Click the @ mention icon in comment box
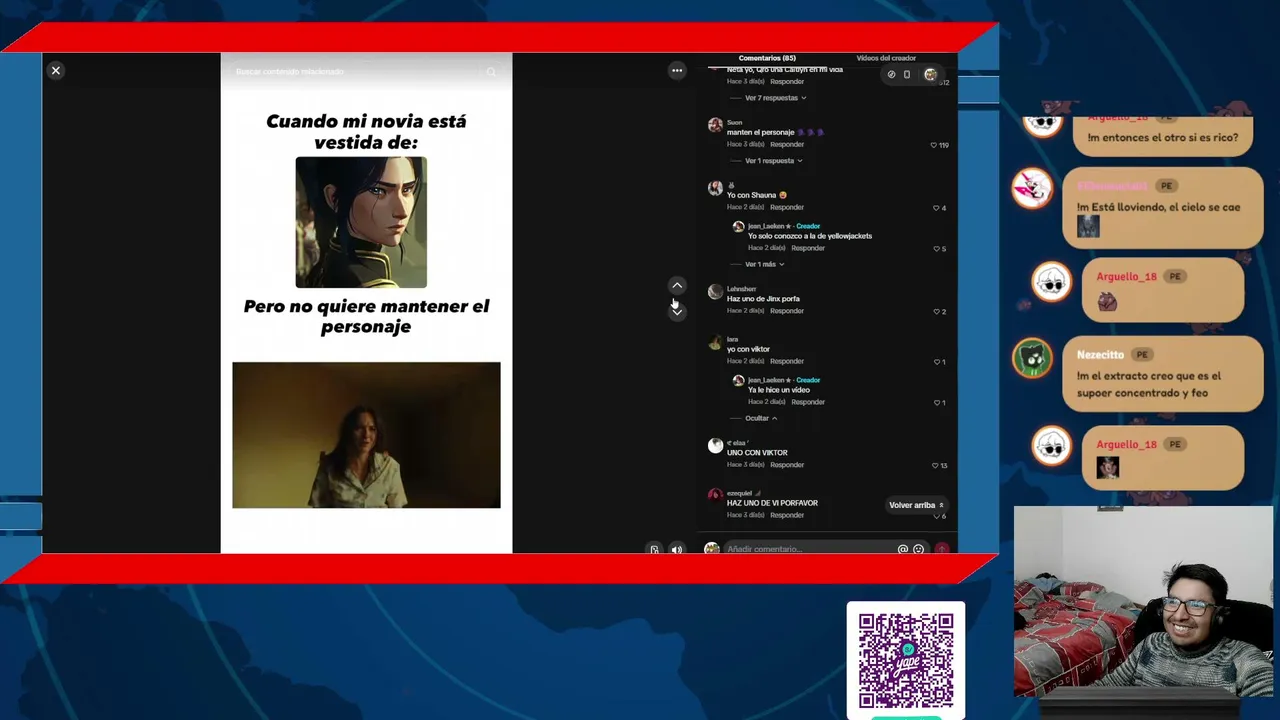Screen dimensions: 1280x720 pyautogui.click(x=903, y=549)
